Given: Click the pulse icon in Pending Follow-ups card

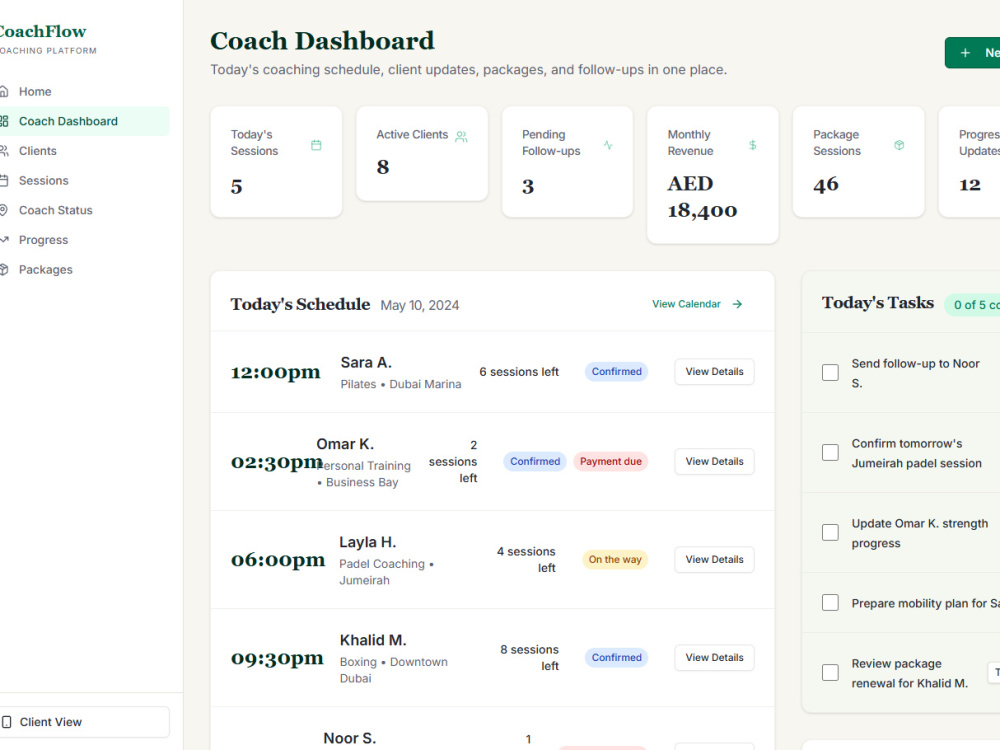Looking at the screenshot, I should pos(608,145).
